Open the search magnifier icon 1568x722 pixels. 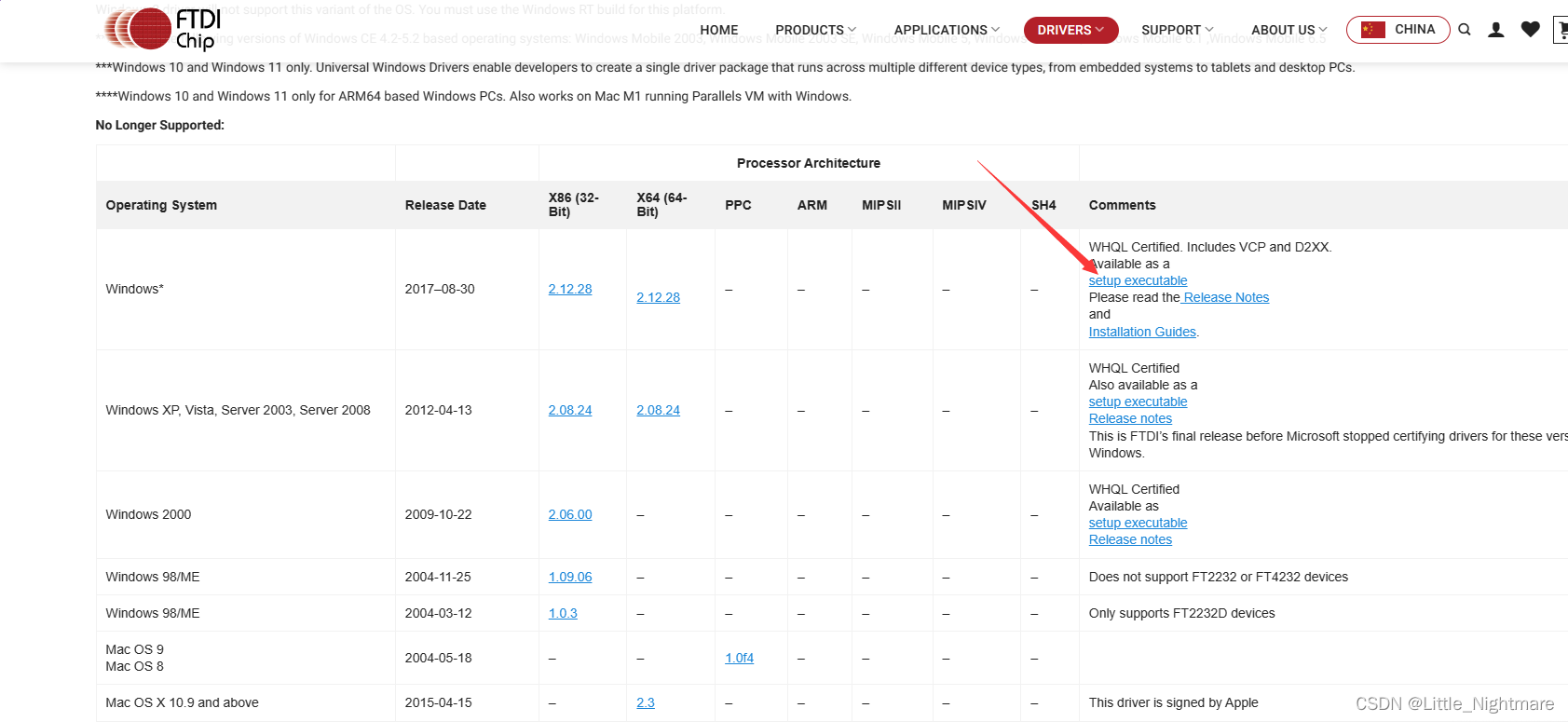1465,30
